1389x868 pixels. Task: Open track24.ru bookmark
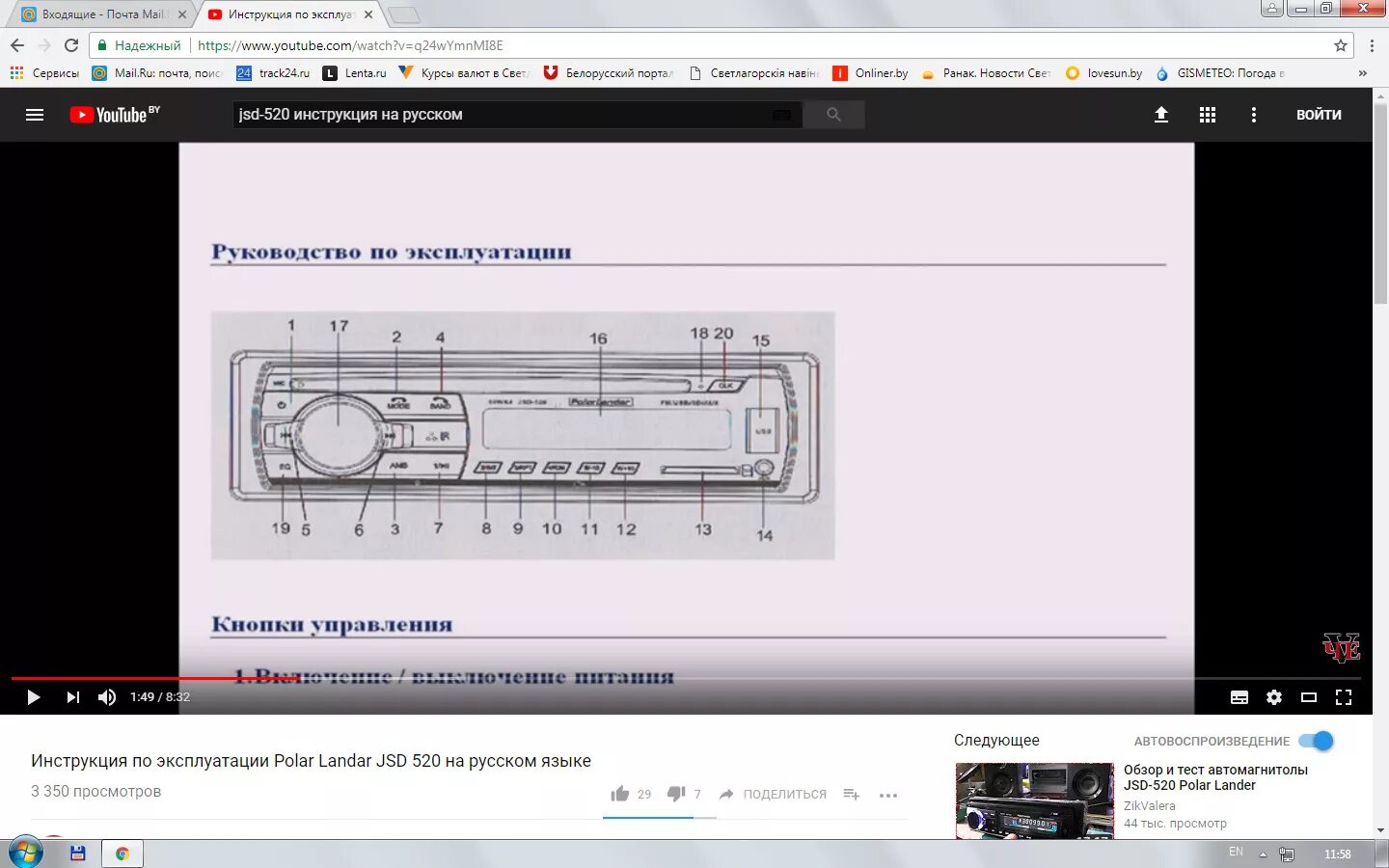pos(273,72)
